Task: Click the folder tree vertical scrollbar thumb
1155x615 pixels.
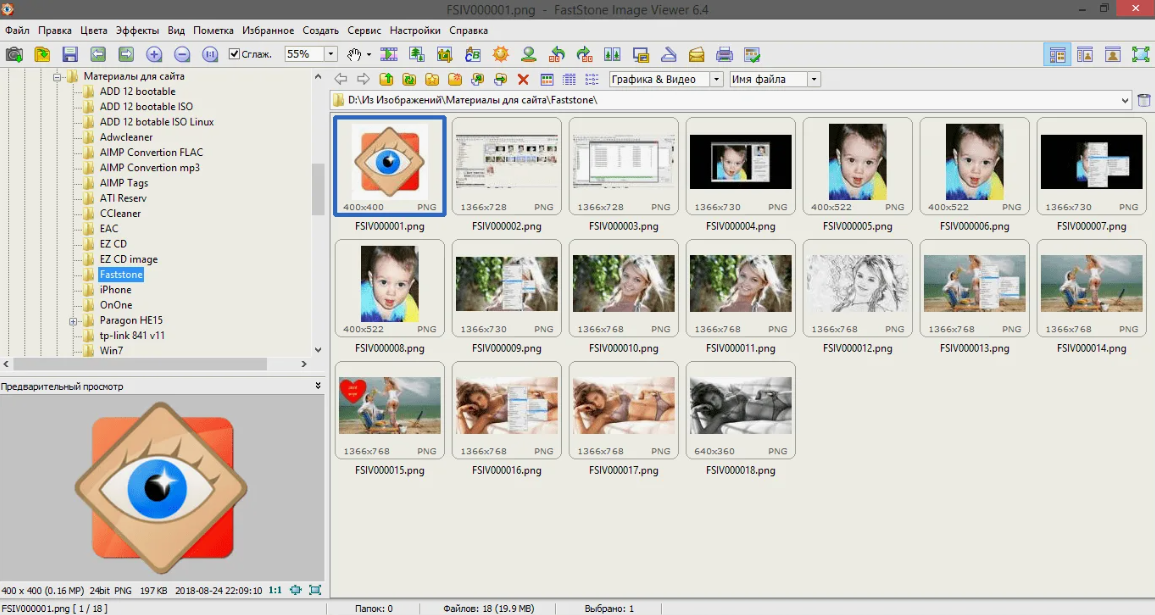Action: point(318,189)
